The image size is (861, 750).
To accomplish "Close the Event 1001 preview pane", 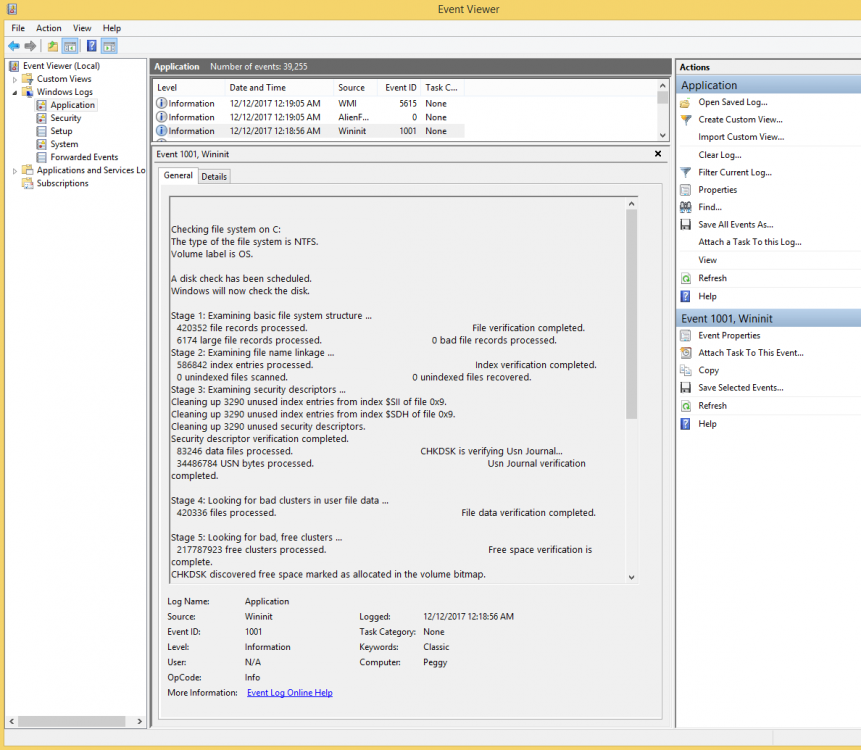I will tap(657, 154).
